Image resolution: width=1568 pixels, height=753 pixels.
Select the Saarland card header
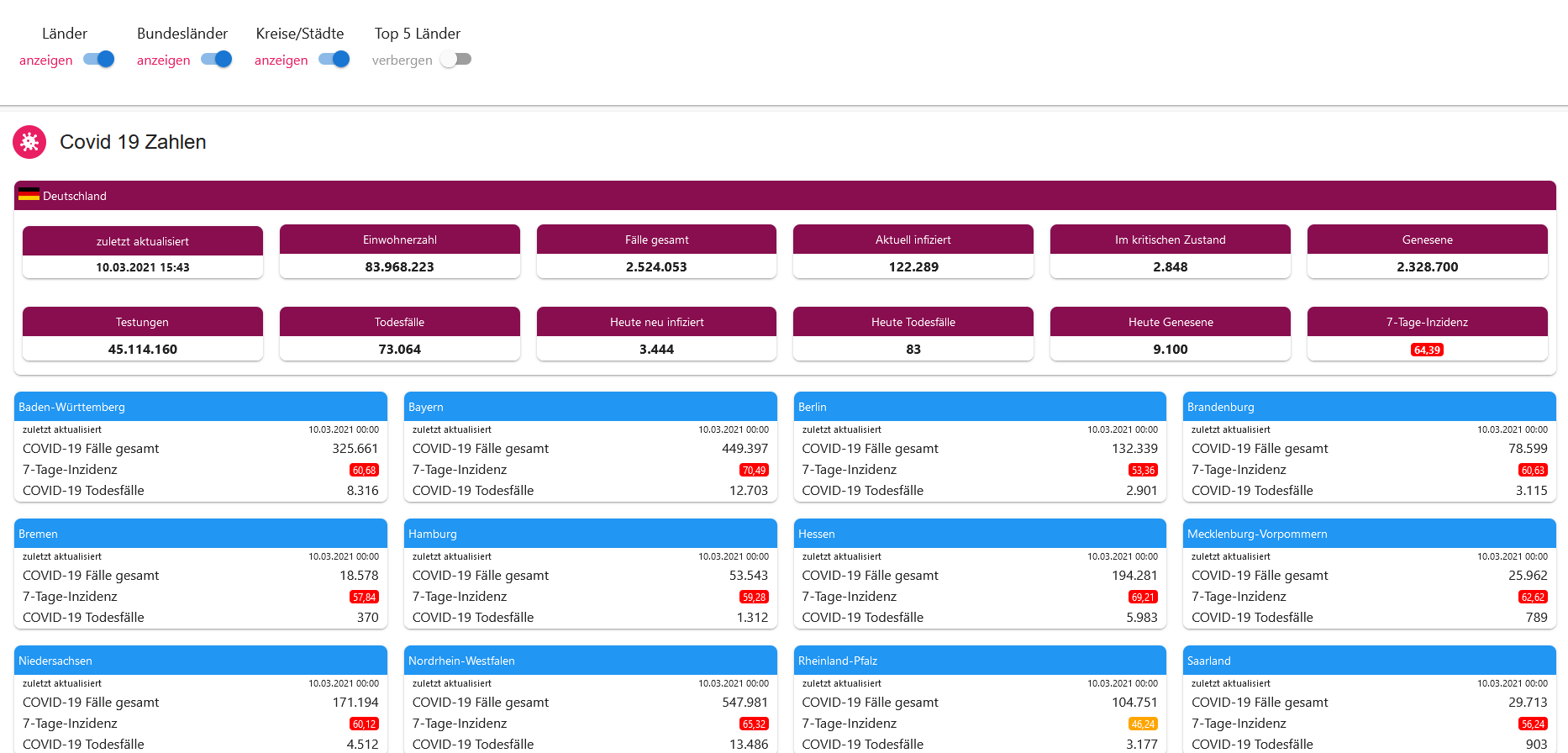1370,661
